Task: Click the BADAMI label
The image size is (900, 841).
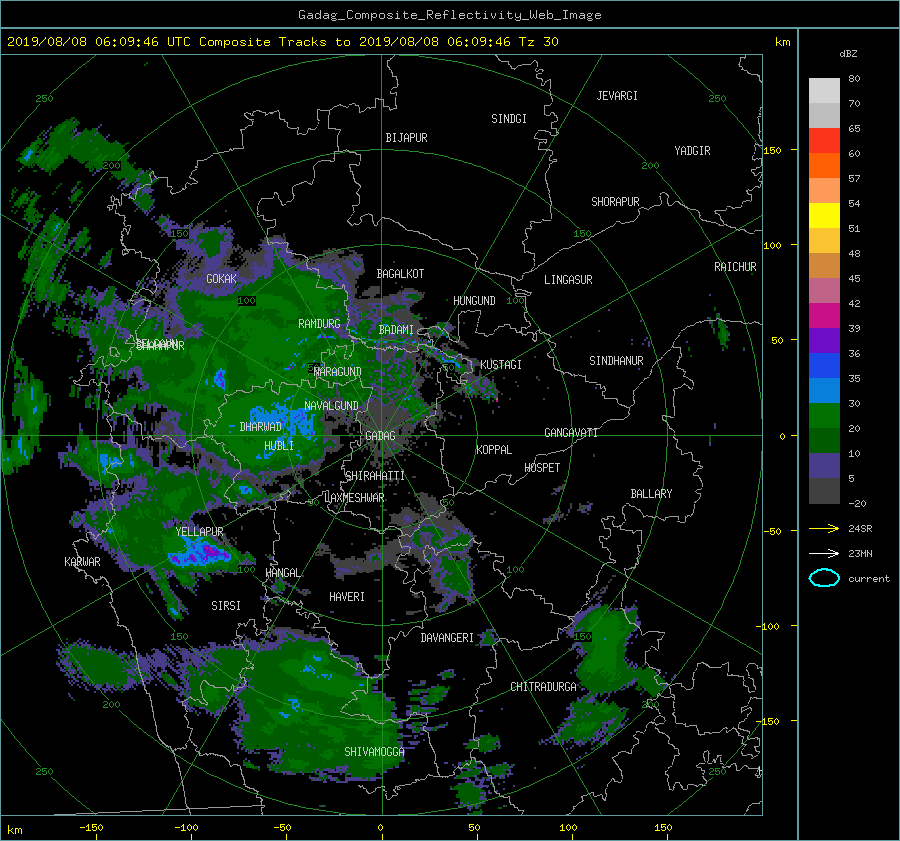Action: 396,330
